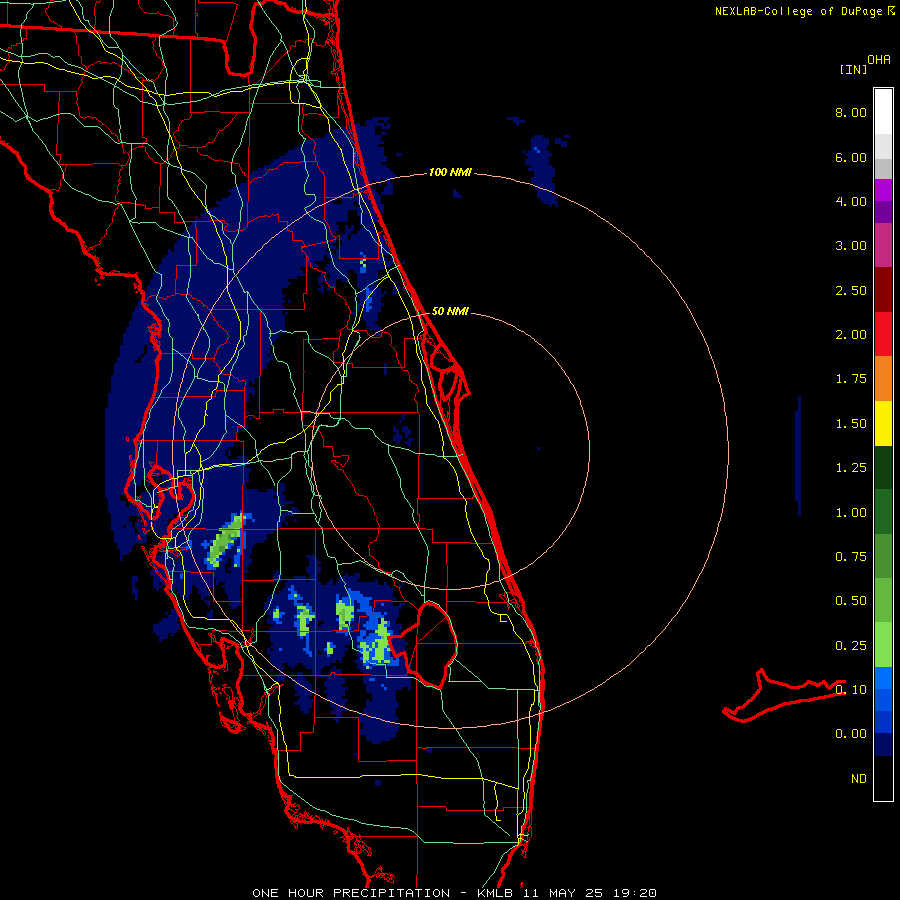Screen dimensions: 900x900
Task: Select the navy swatch below 0.00
Action: click(883, 745)
